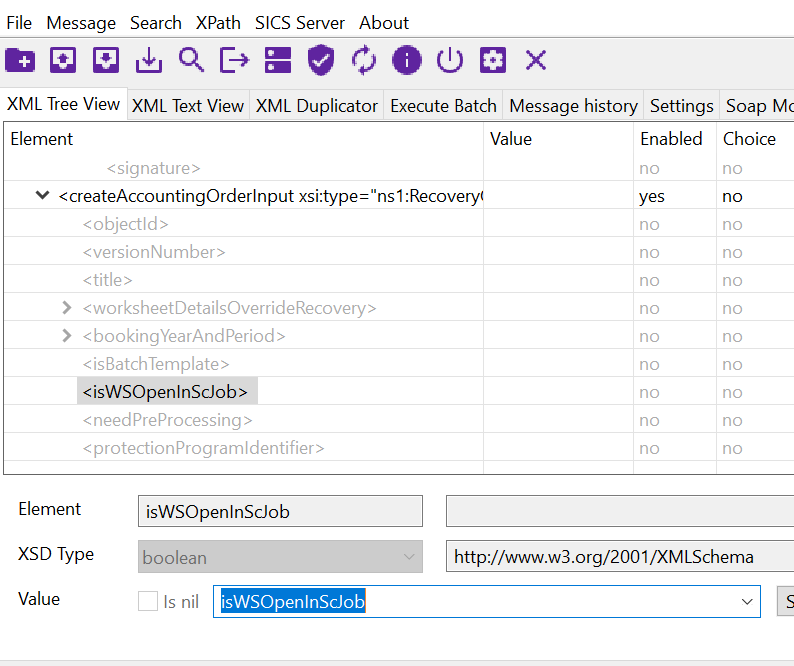
Task: Open the Value combo box dropdown arrow
Action: click(747, 601)
